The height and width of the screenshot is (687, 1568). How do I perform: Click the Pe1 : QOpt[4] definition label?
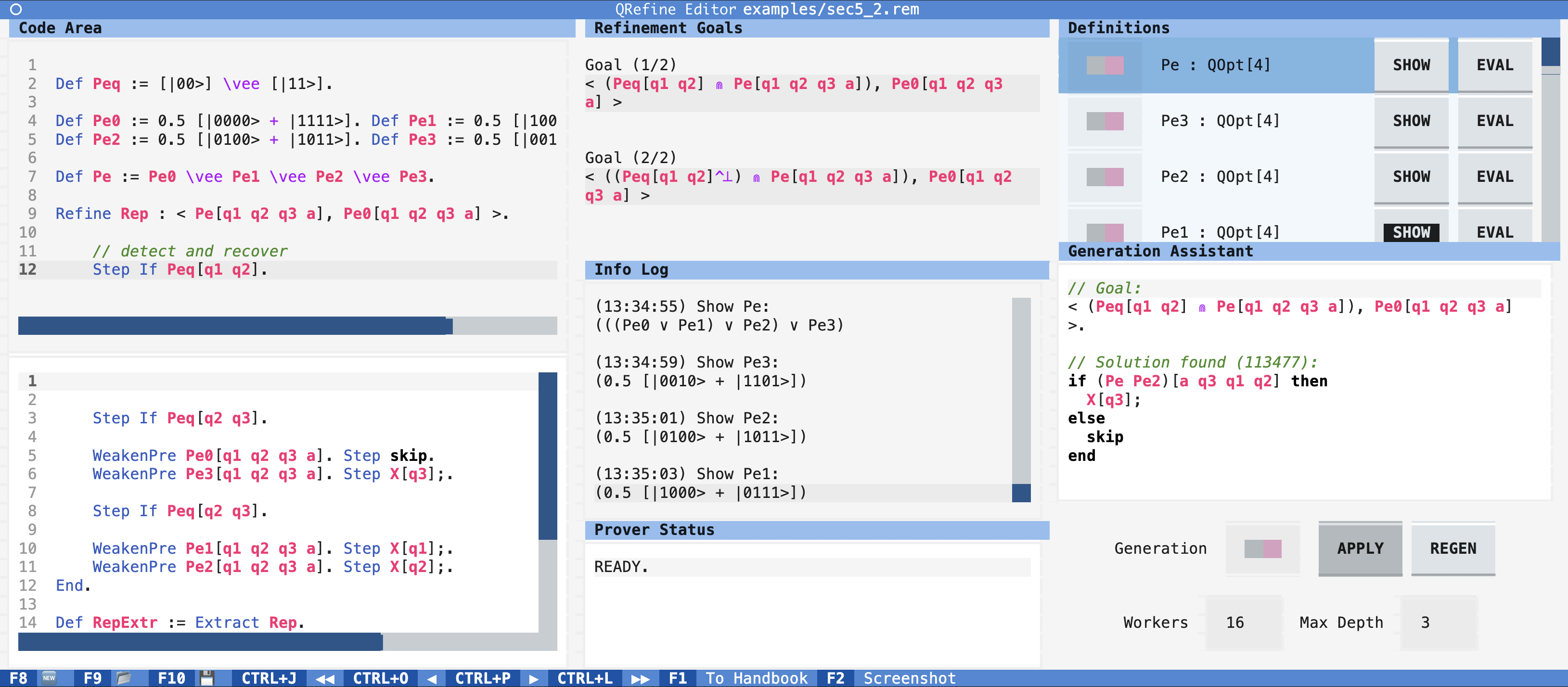pyautogui.click(x=1220, y=232)
